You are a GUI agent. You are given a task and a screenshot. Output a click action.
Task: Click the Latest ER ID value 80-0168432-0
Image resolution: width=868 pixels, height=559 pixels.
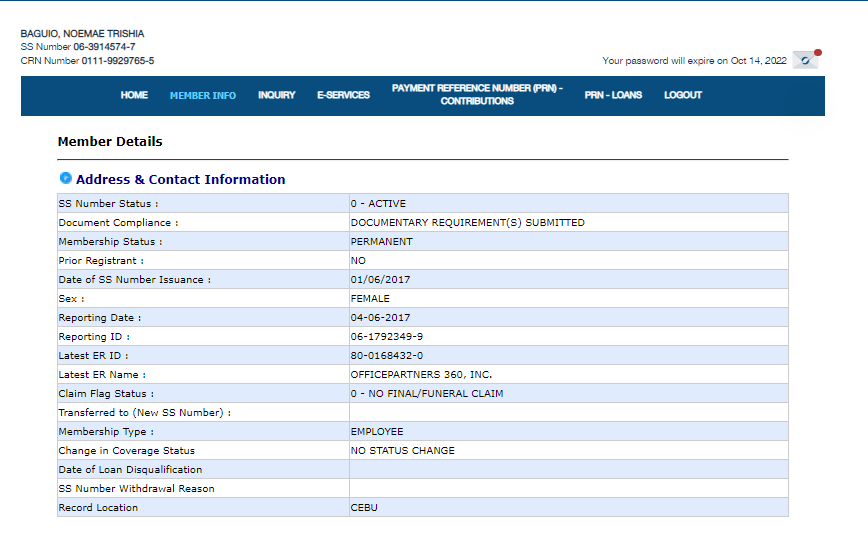click(386, 356)
